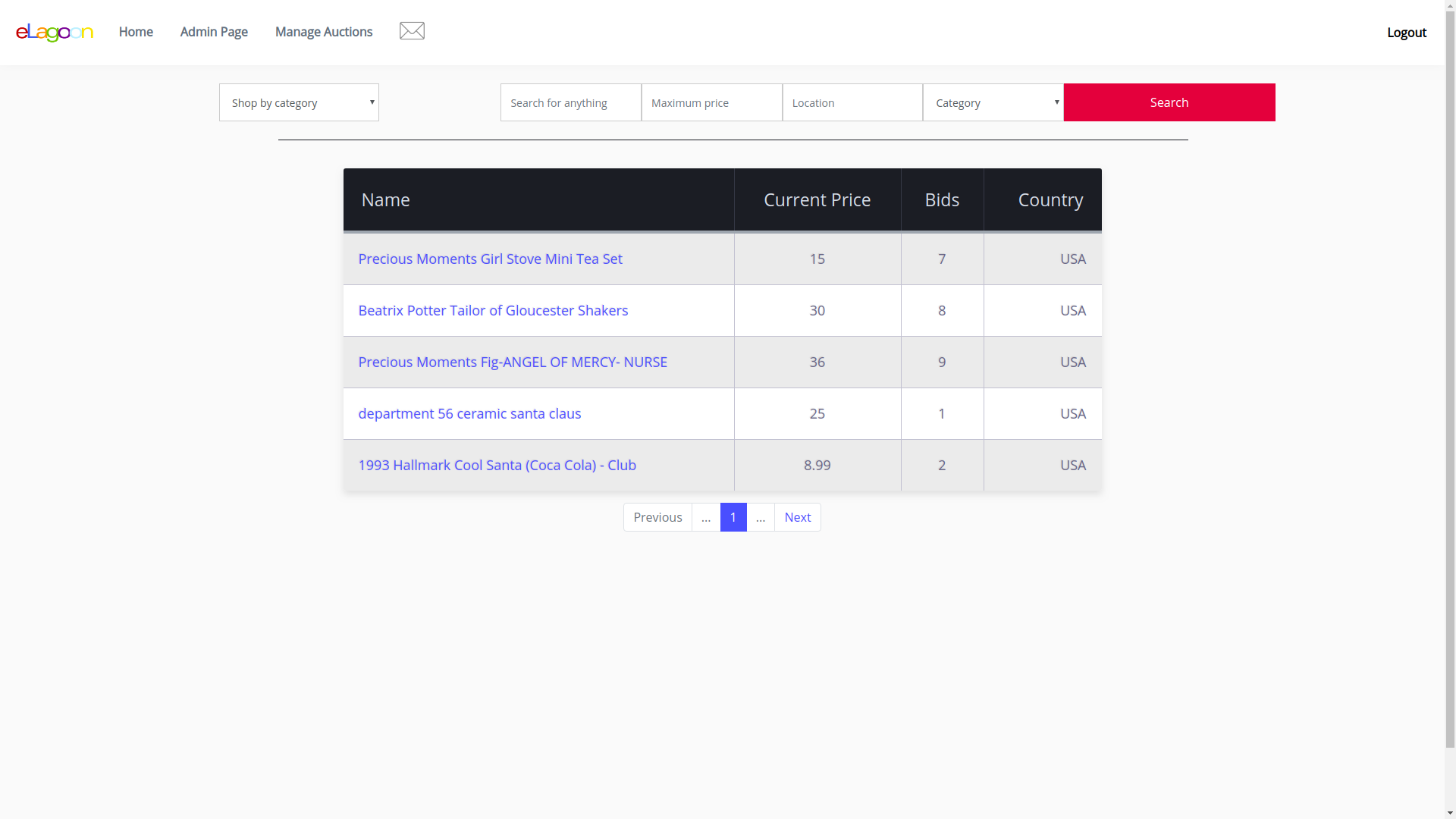This screenshot has width=1456, height=819.
Task: Go to the Next results page
Action: tap(797, 517)
